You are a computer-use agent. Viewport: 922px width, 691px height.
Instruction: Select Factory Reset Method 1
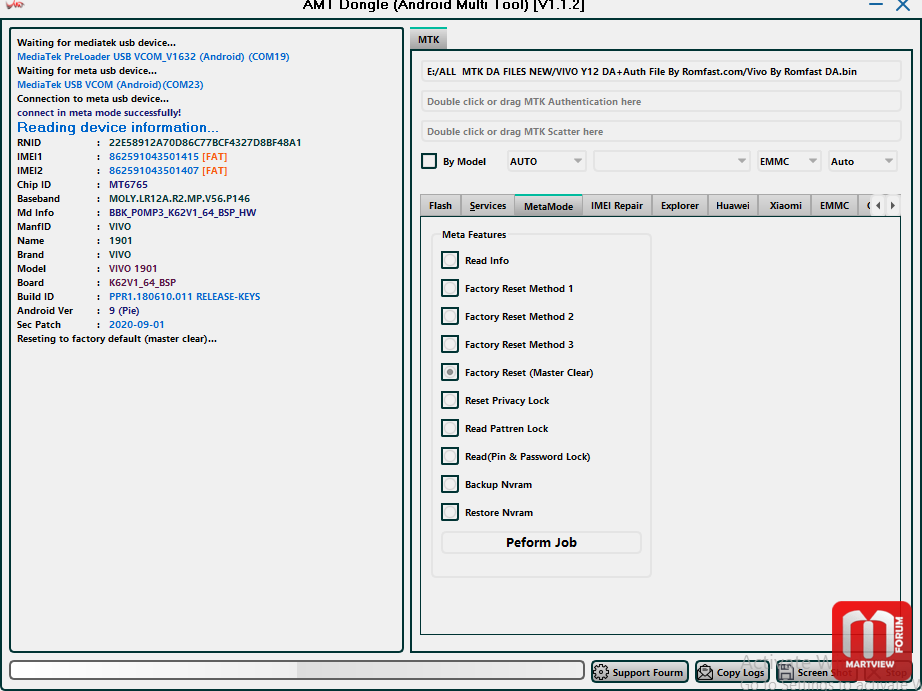(x=450, y=288)
